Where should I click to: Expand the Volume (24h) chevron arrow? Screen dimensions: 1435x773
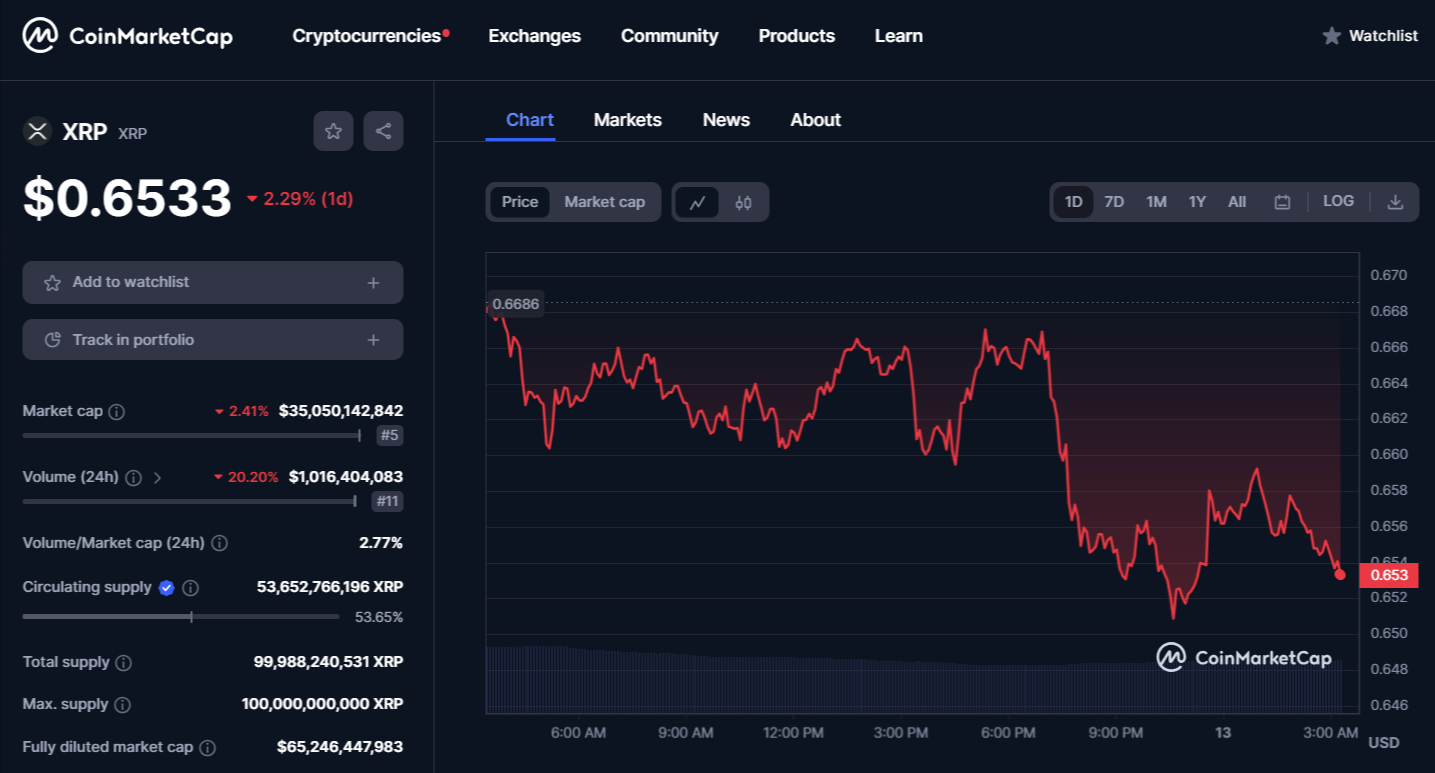click(x=157, y=478)
